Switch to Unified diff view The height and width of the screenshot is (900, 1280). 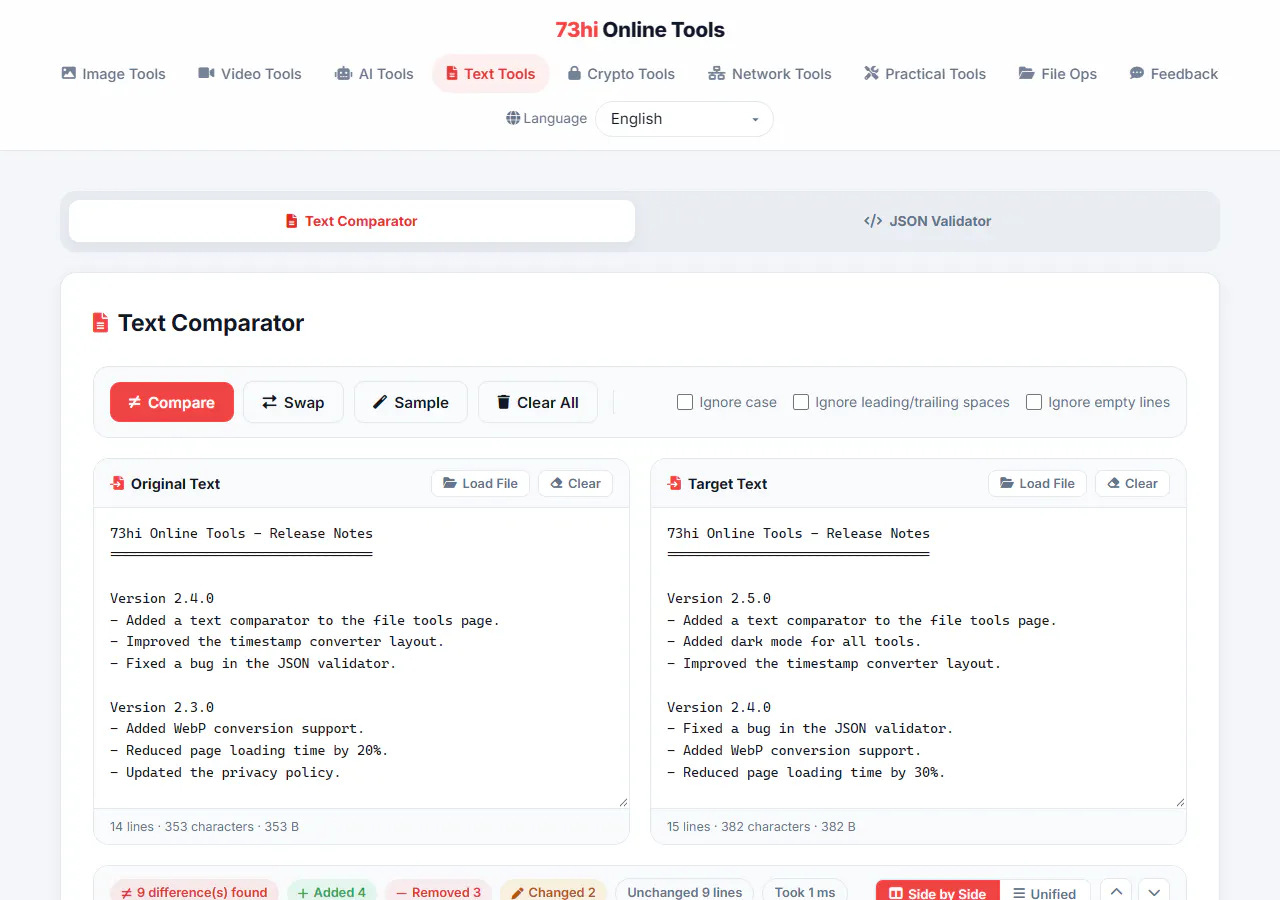coord(1044,892)
